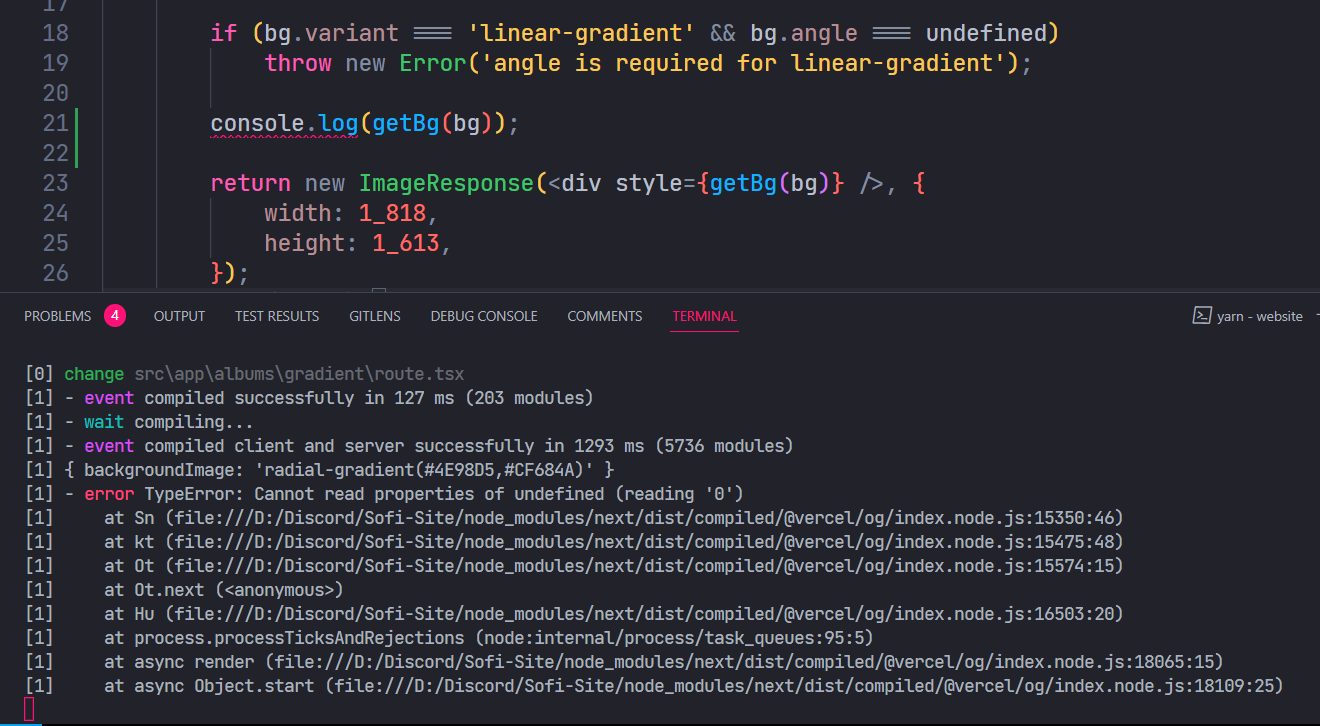The image size is (1320, 726).
Task: Open the DEBUG CONSOLE tab
Action: tap(483, 316)
